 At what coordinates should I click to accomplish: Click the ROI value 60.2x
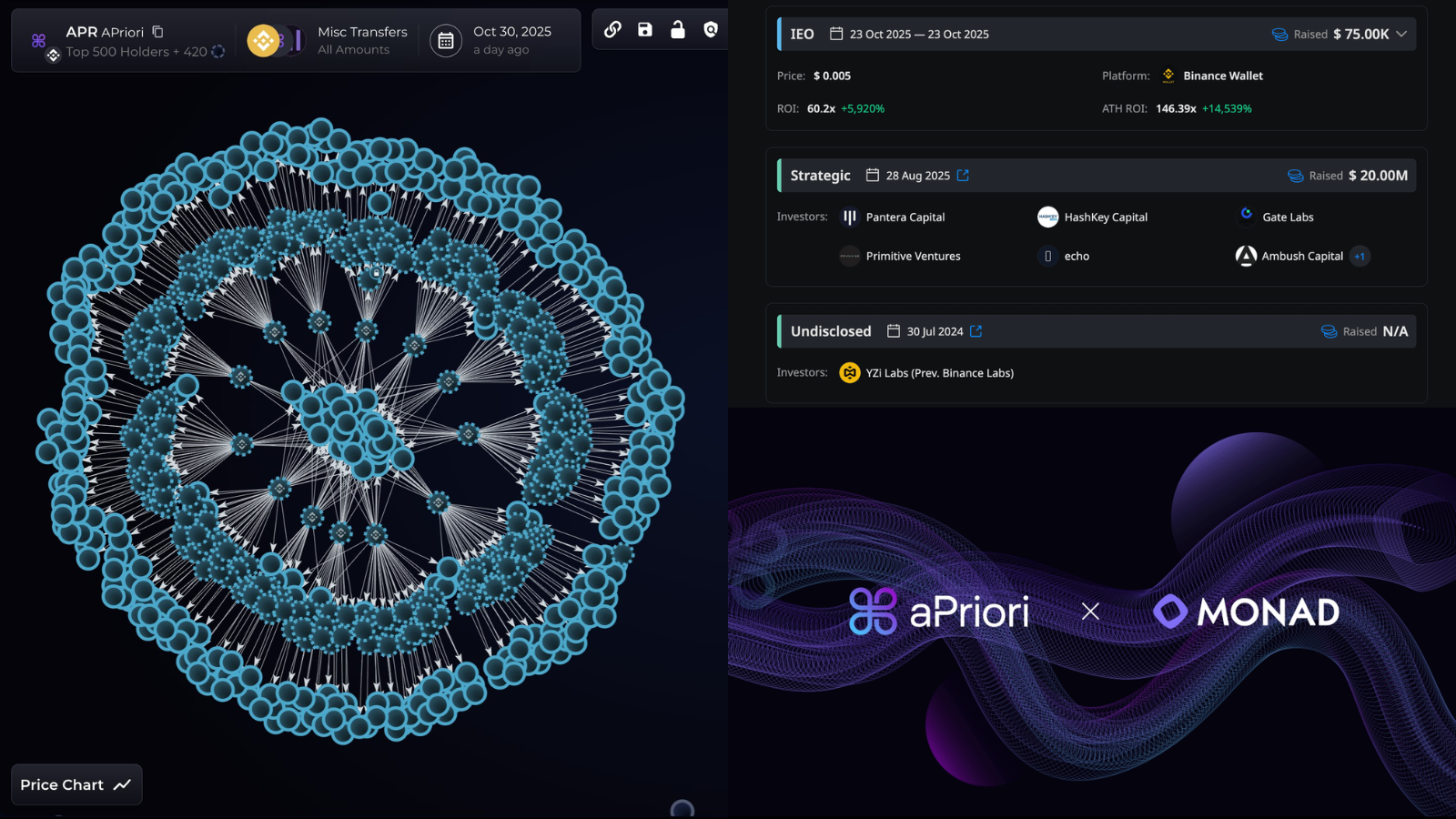click(821, 108)
